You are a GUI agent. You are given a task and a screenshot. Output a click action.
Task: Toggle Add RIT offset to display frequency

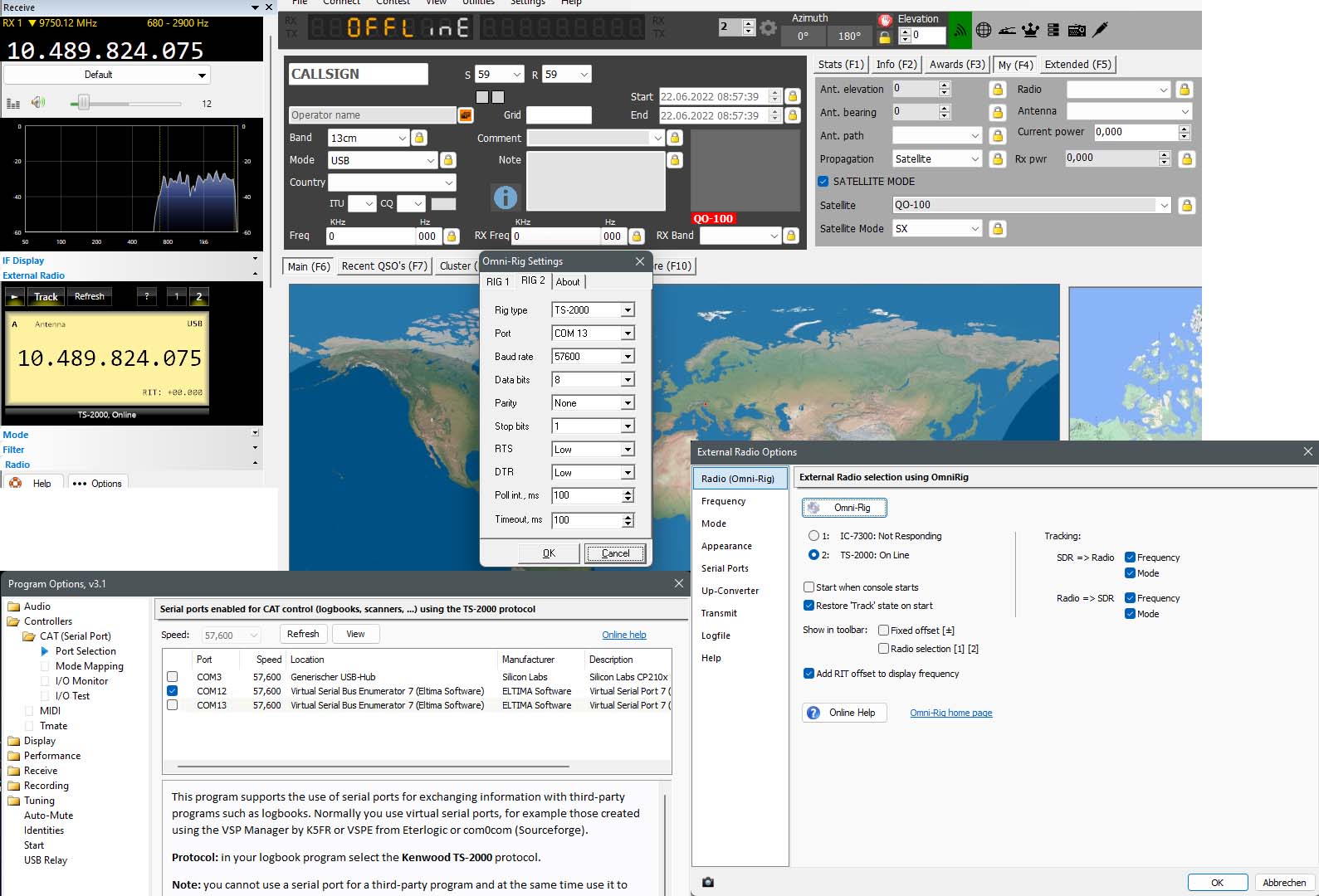[x=808, y=674]
